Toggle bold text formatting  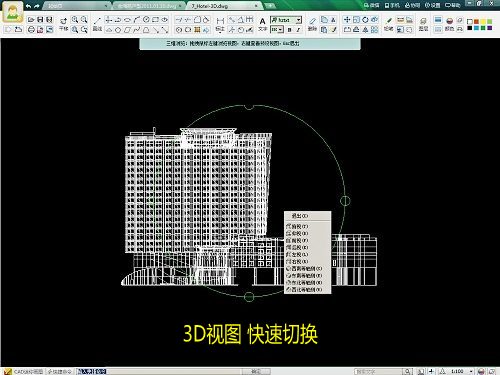click(289, 30)
